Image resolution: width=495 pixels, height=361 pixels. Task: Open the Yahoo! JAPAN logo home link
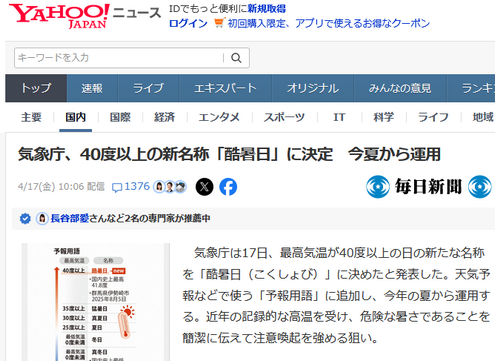59,16
